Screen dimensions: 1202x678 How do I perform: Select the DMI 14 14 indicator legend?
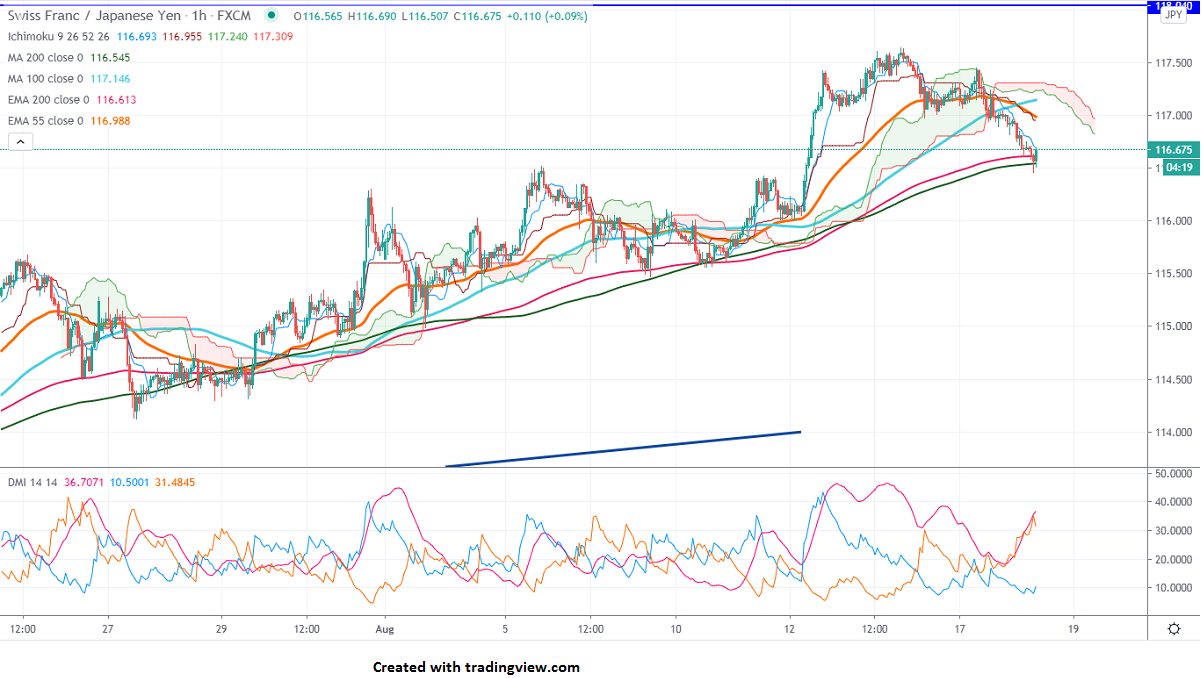(30, 482)
